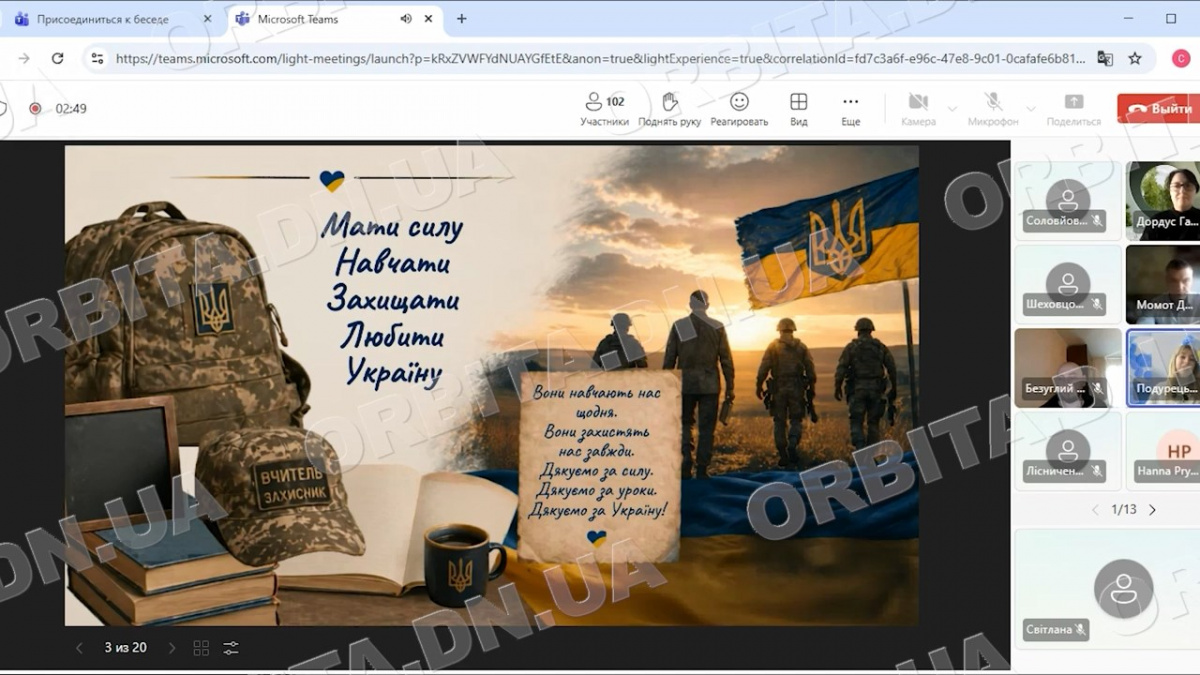Select the Безуглий participant video tile

(x=1067, y=367)
